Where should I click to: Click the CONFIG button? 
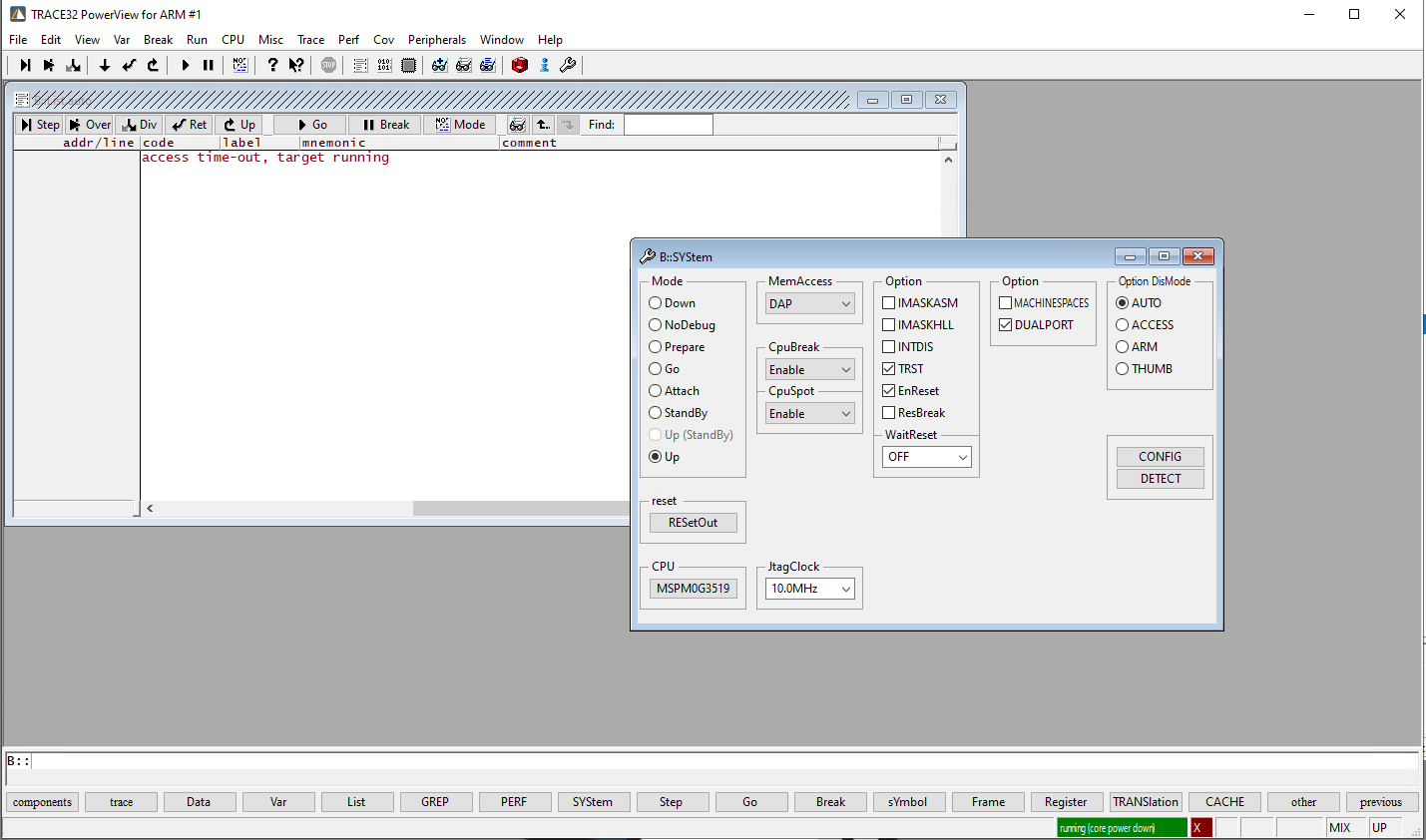point(1160,457)
